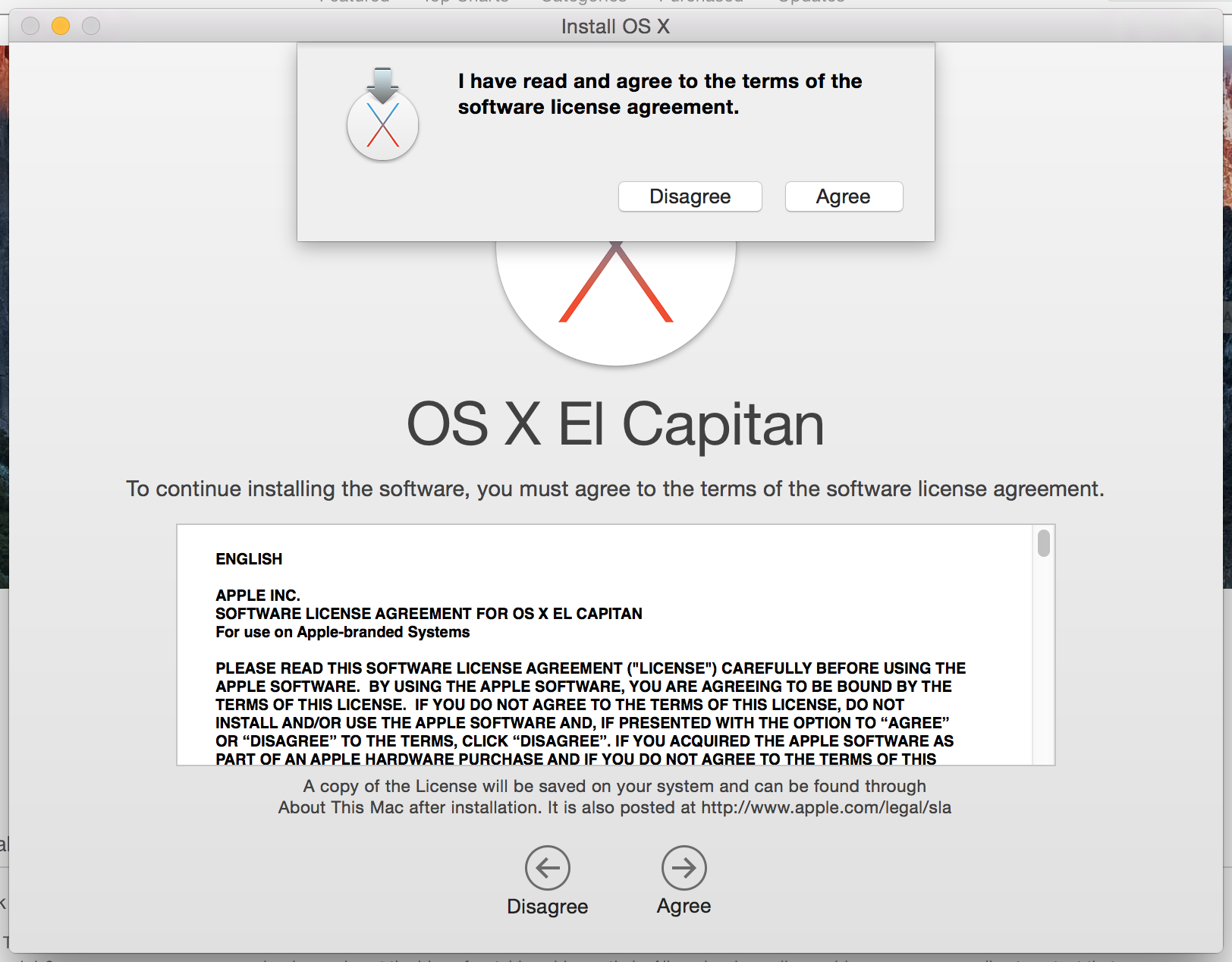Click the "To continue installing the software" line
1232x962 pixels.
615,489
